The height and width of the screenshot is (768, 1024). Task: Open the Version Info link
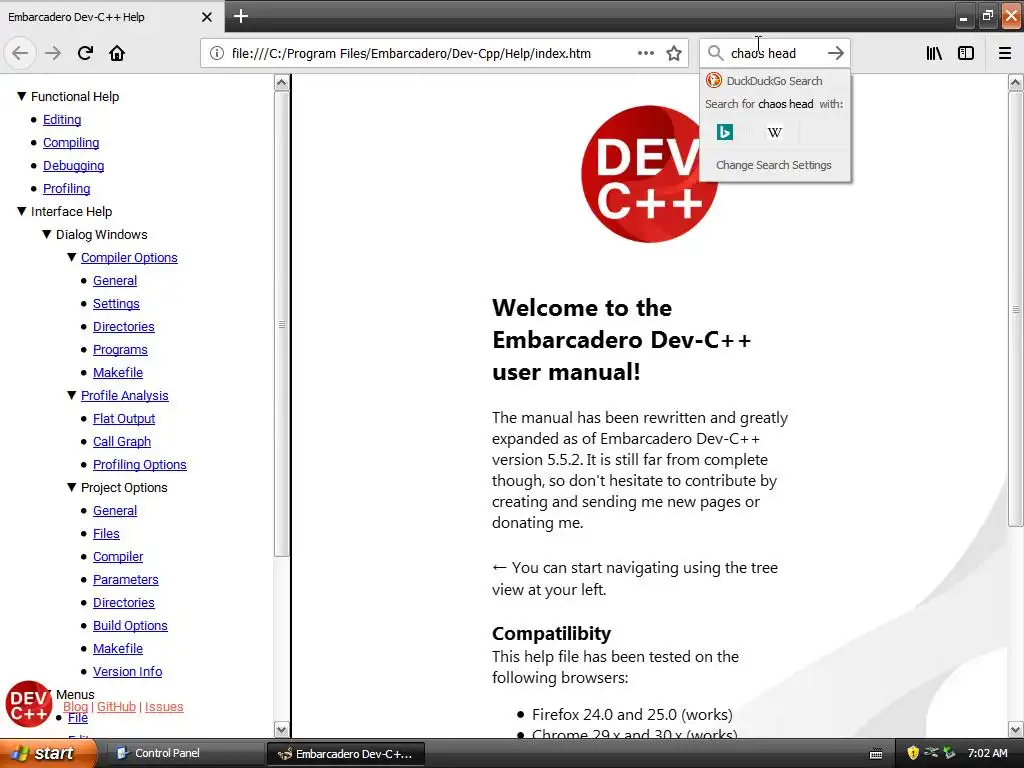click(127, 671)
